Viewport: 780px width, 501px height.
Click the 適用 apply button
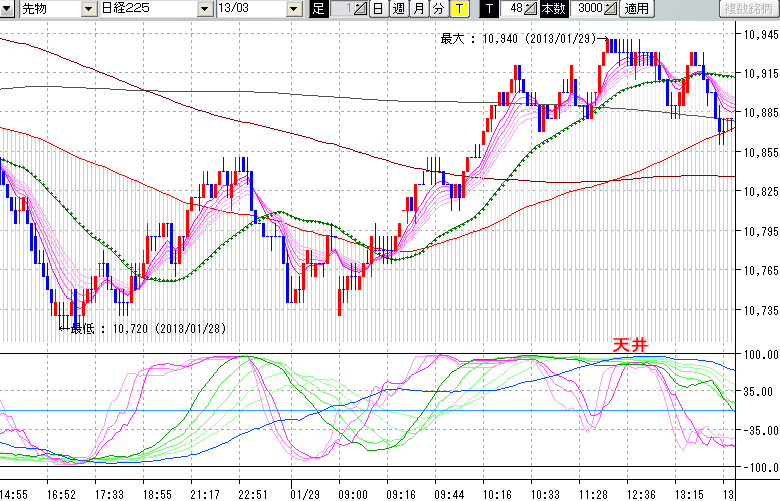point(636,9)
